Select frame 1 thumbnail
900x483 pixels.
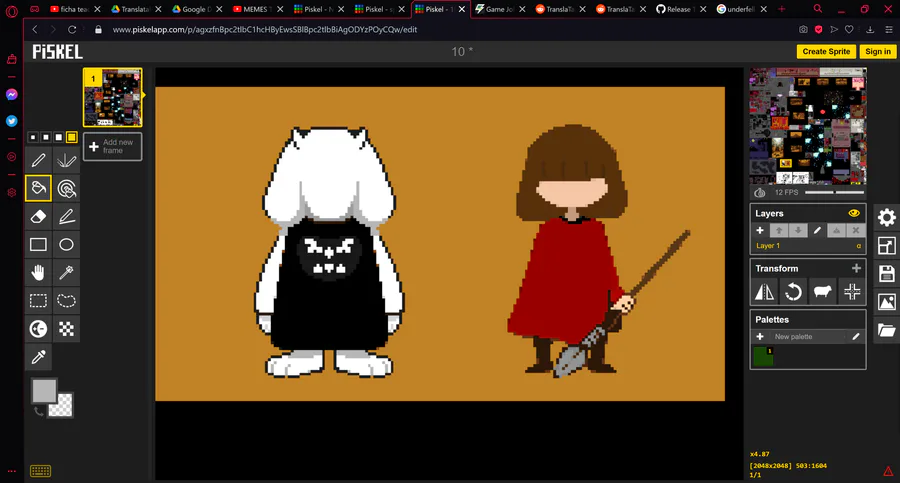112,97
